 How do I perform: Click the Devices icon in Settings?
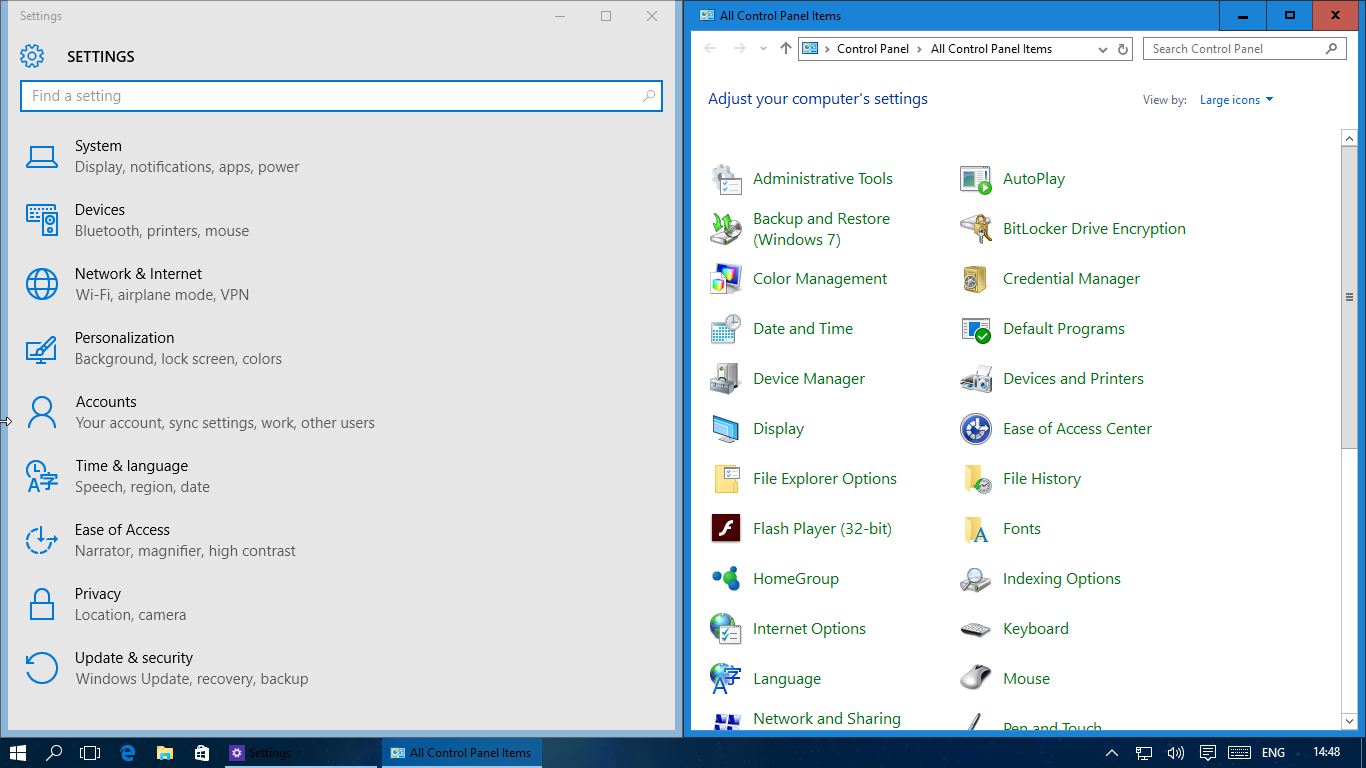(x=42, y=220)
